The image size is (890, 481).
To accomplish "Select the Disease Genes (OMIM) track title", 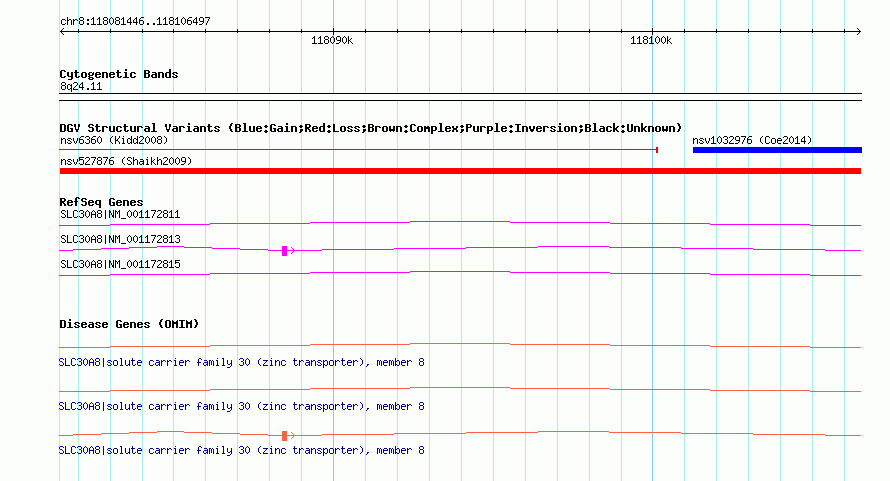I will 129,324.
